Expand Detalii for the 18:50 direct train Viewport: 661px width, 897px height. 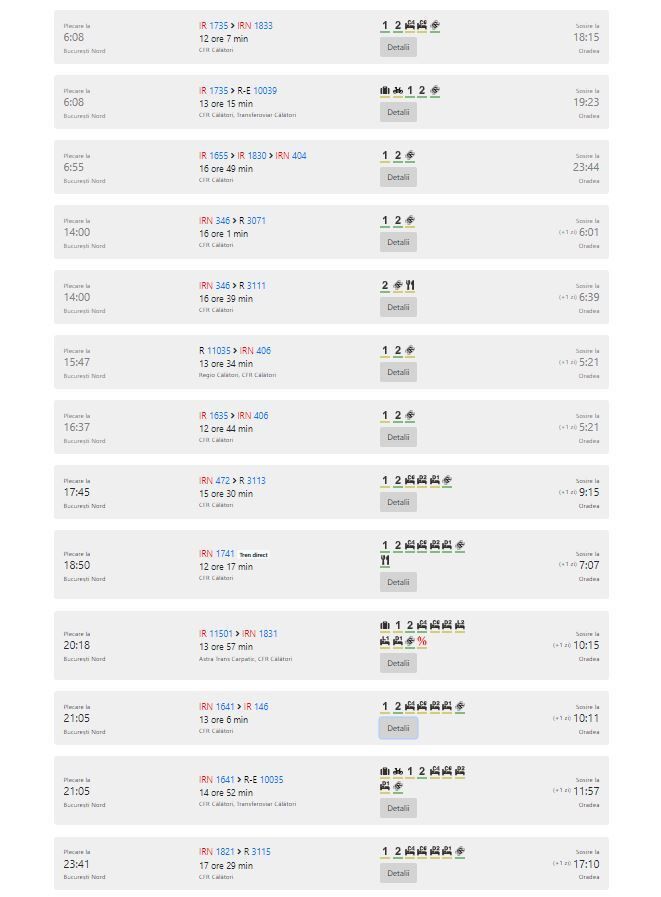coord(398,582)
